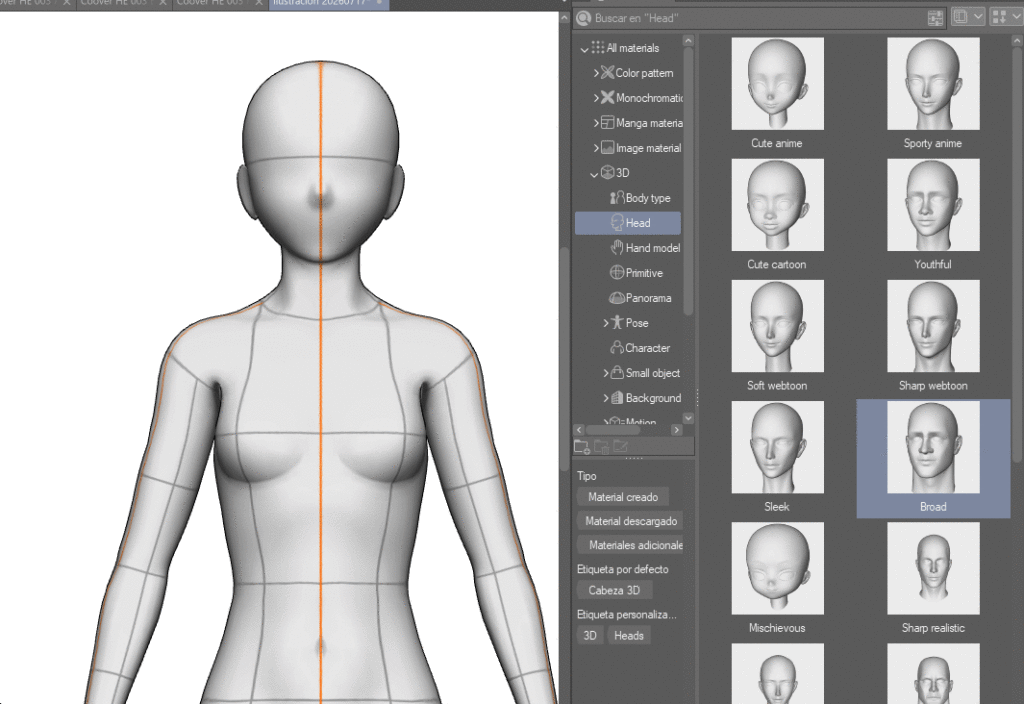The height and width of the screenshot is (704, 1024).
Task: Select the Pose folder
Action: [x=630, y=323]
